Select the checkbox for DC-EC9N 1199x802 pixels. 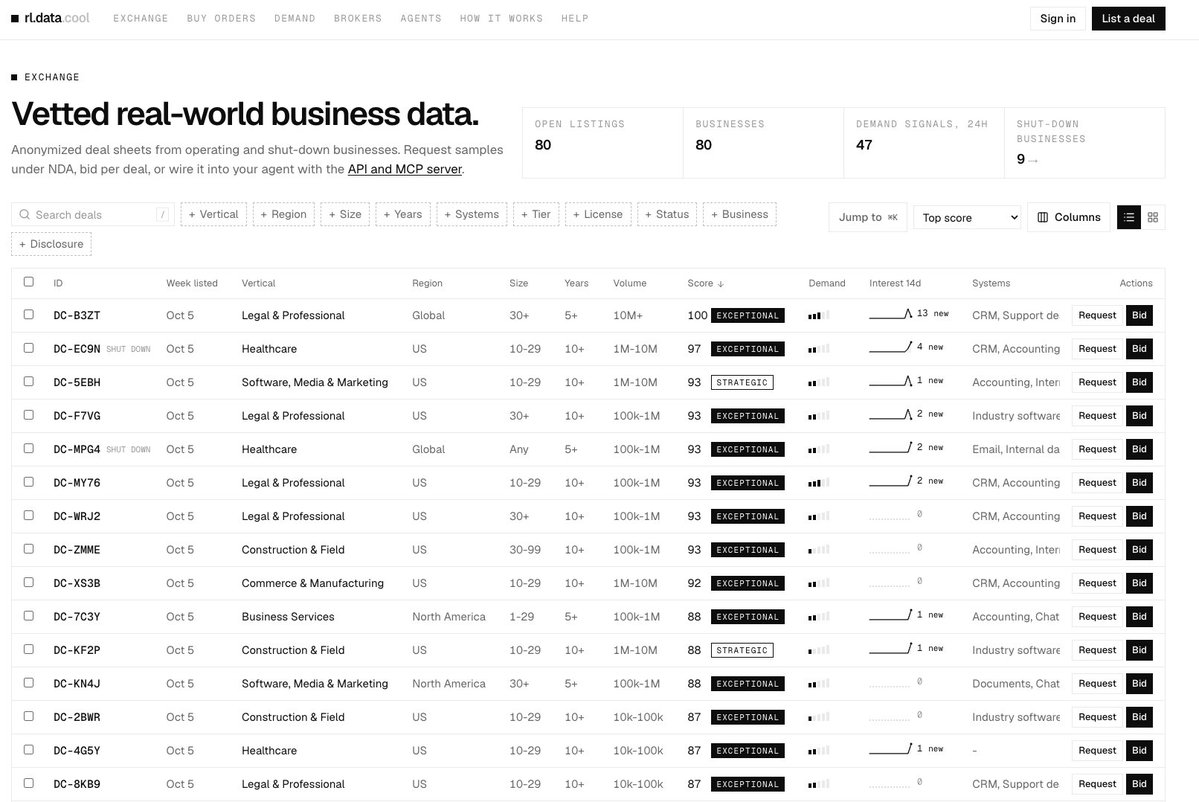[28, 348]
